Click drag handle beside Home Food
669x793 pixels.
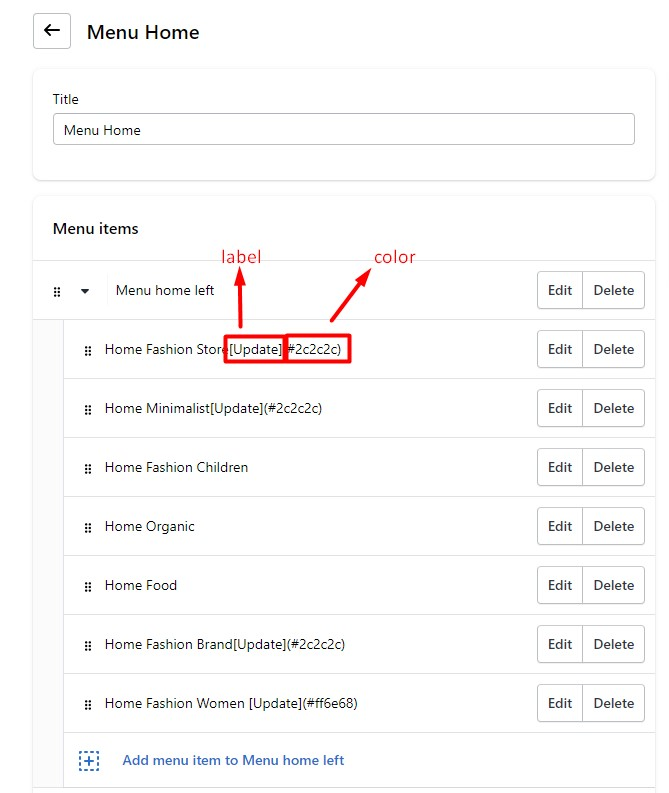coord(88,587)
